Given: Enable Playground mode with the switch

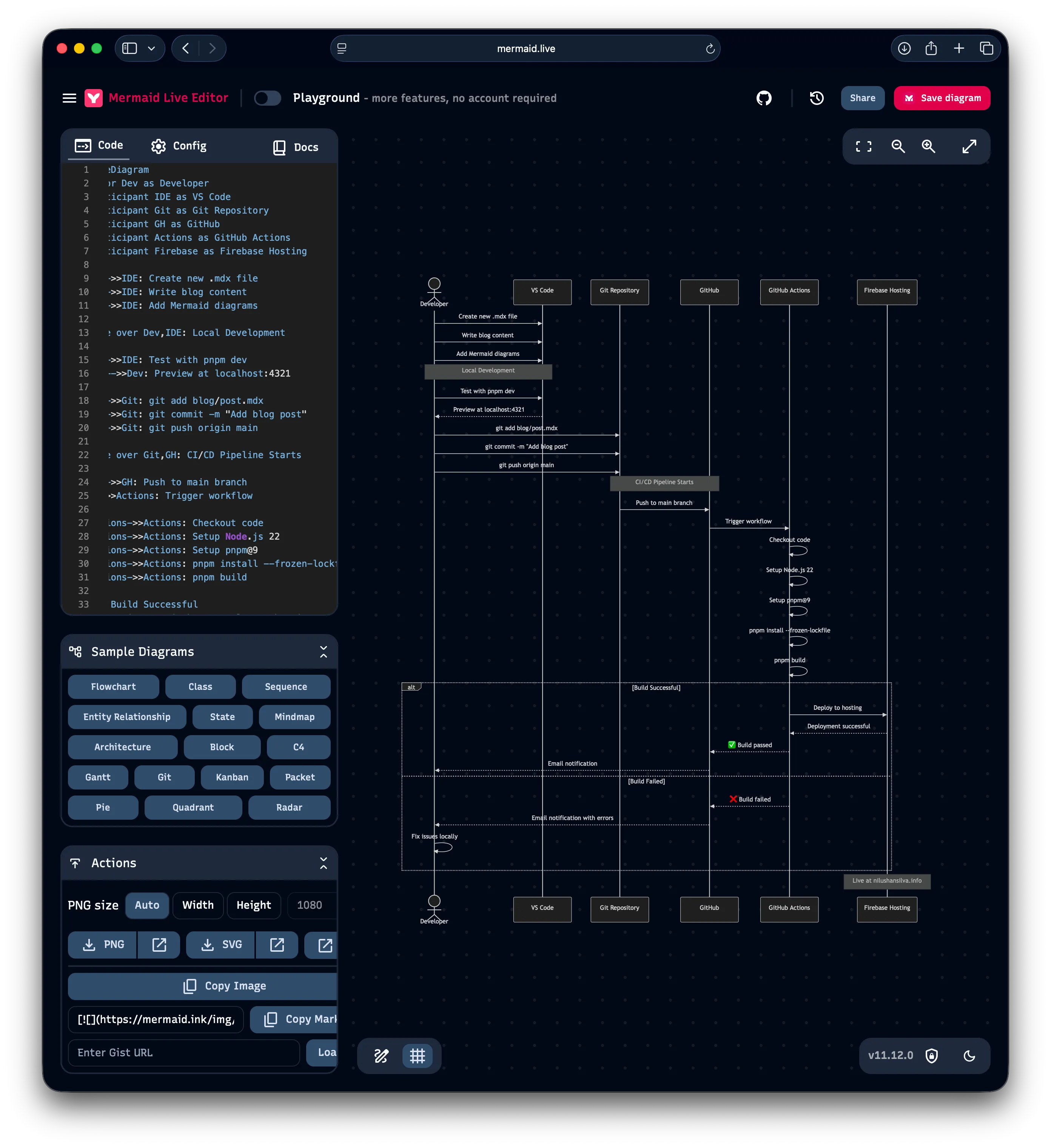Looking at the screenshot, I should tap(267, 98).
